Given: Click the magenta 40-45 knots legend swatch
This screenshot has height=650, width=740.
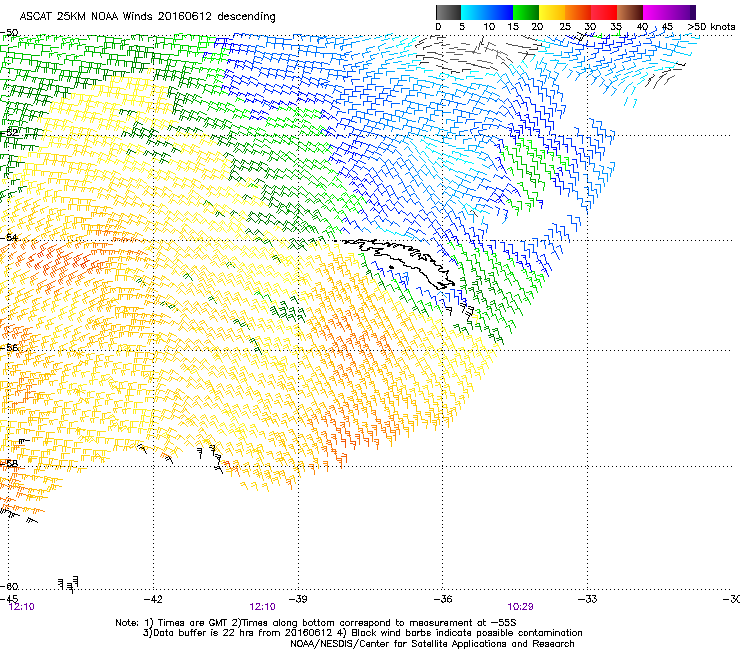Looking at the screenshot, I should click(656, 12).
